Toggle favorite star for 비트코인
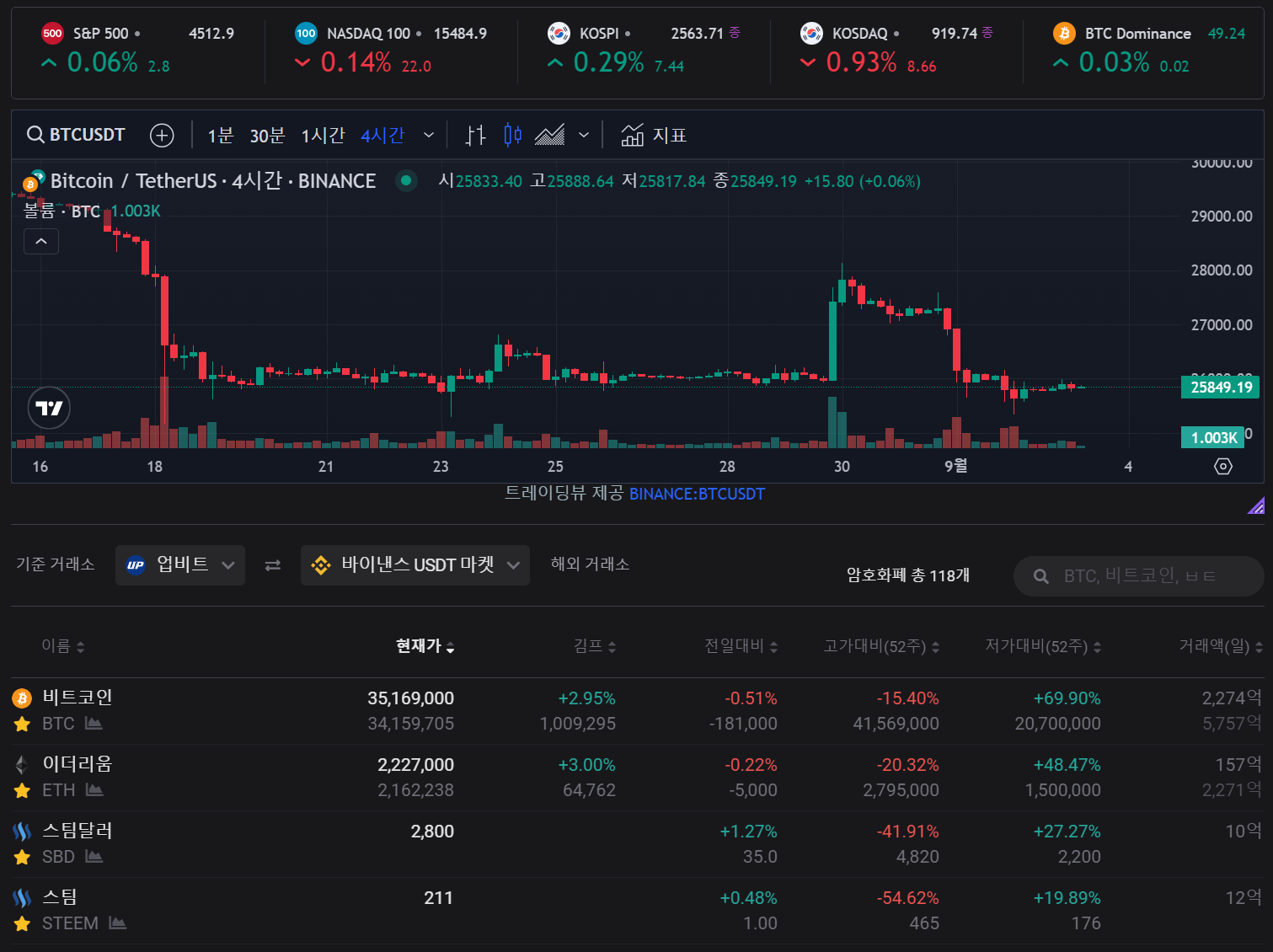Image resolution: width=1273 pixels, height=952 pixels. (22, 724)
